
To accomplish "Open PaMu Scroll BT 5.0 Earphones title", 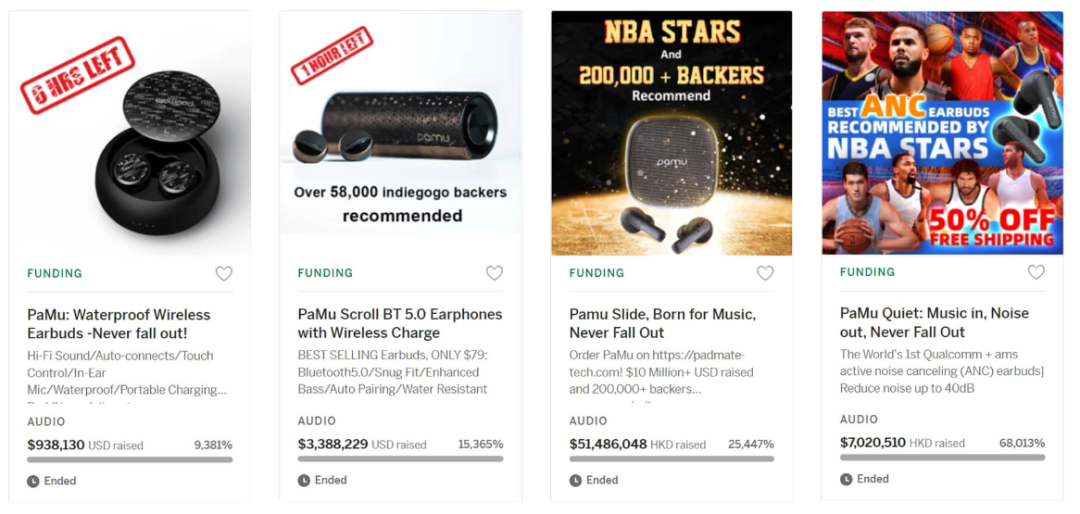I will click(400, 323).
